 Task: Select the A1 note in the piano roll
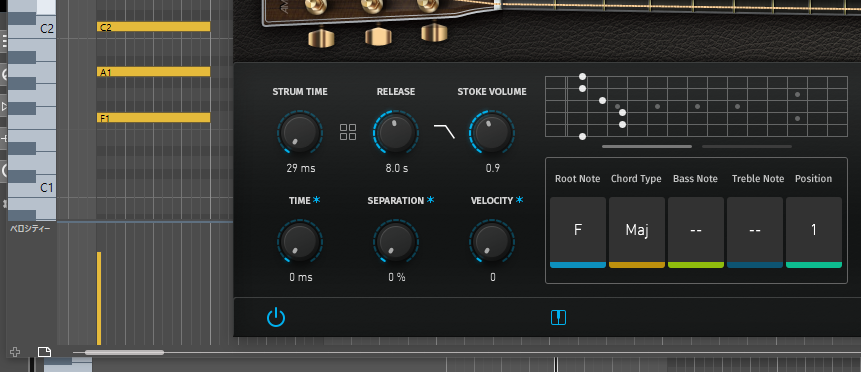pyautogui.click(x=154, y=71)
